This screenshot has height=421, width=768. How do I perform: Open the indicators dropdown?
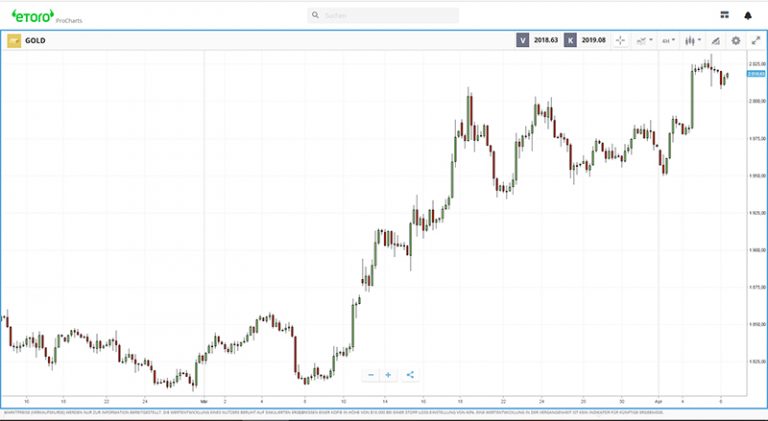click(x=644, y=40)
